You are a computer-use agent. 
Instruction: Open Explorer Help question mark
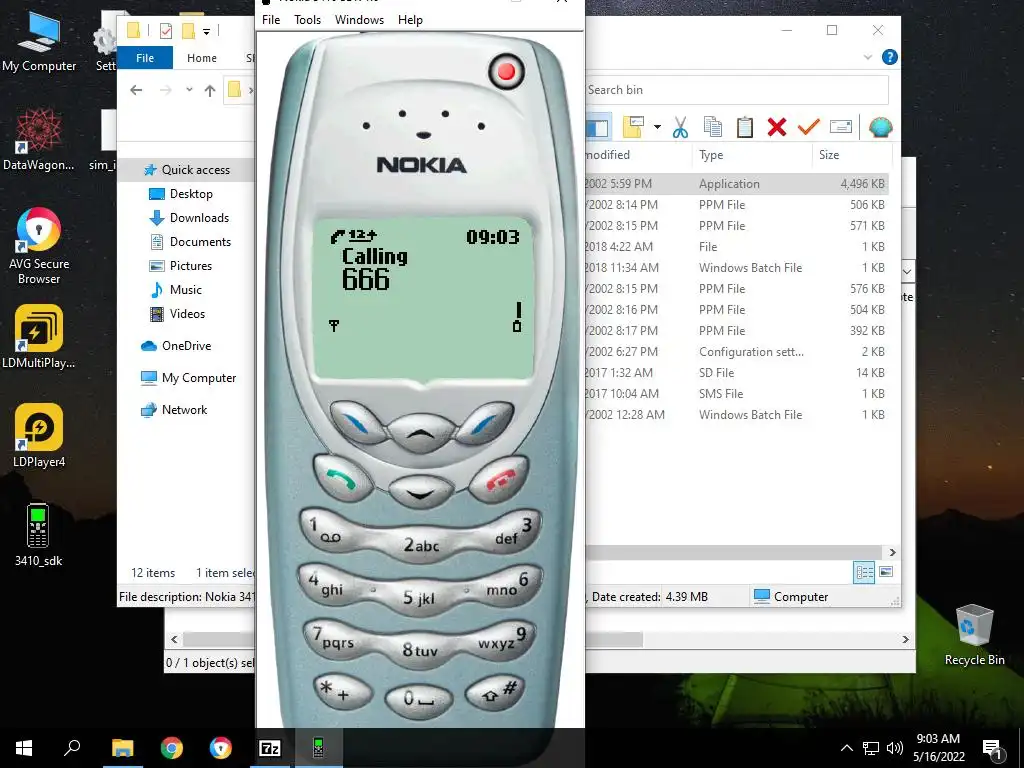point(889,57)
